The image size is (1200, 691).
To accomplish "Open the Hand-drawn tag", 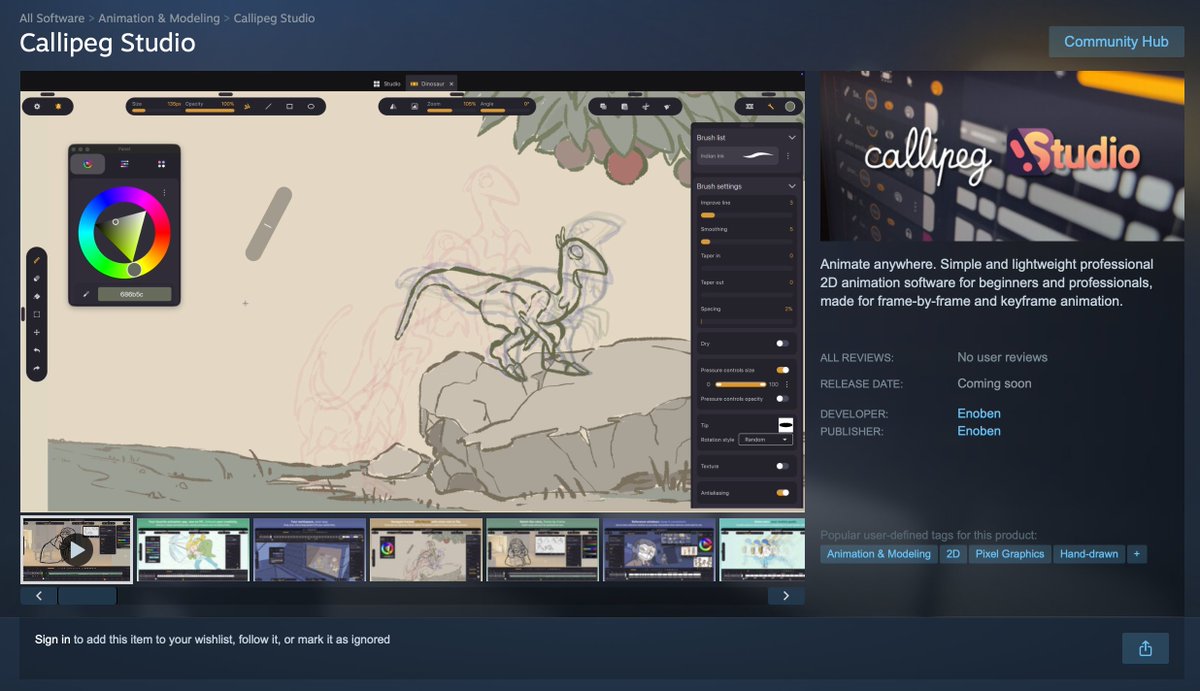I will click(1089, 554).
